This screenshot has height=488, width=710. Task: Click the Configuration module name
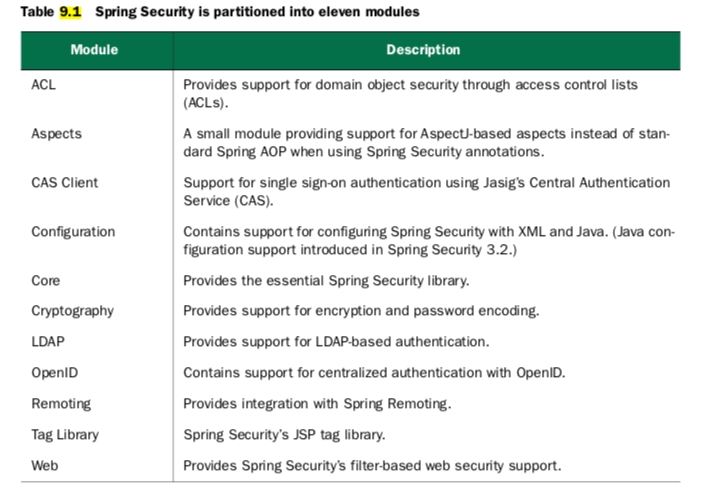tap(73, 231)
